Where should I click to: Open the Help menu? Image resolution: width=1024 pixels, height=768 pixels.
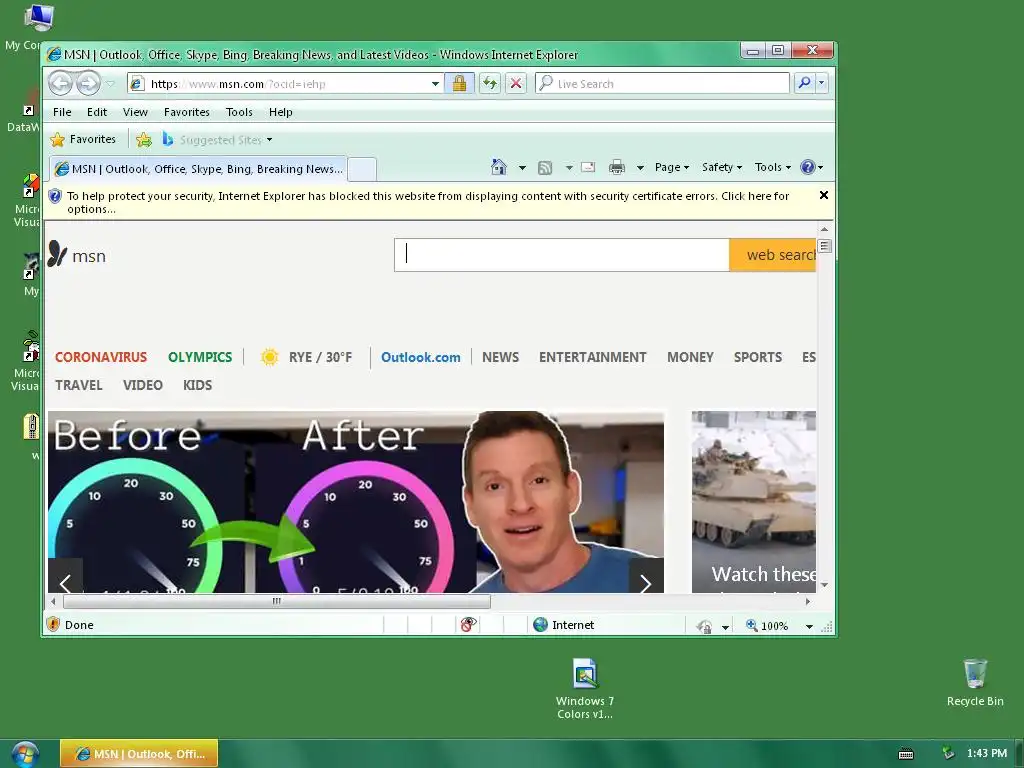(281, 112)
